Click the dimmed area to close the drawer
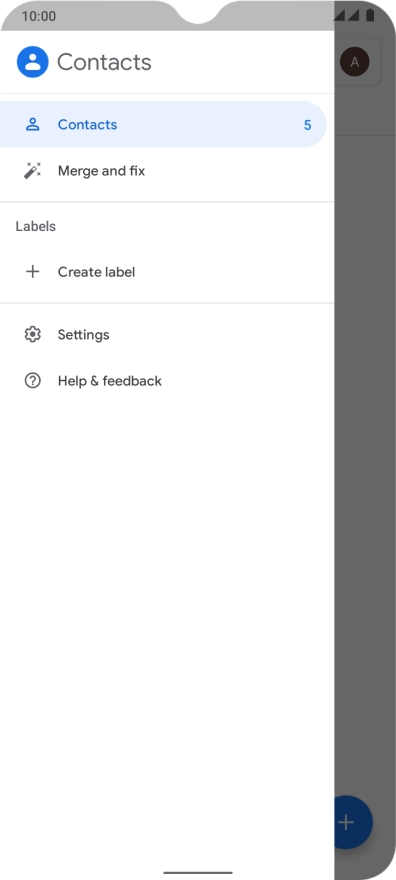Viewport: 396px width, 880px height. [365, 449]
